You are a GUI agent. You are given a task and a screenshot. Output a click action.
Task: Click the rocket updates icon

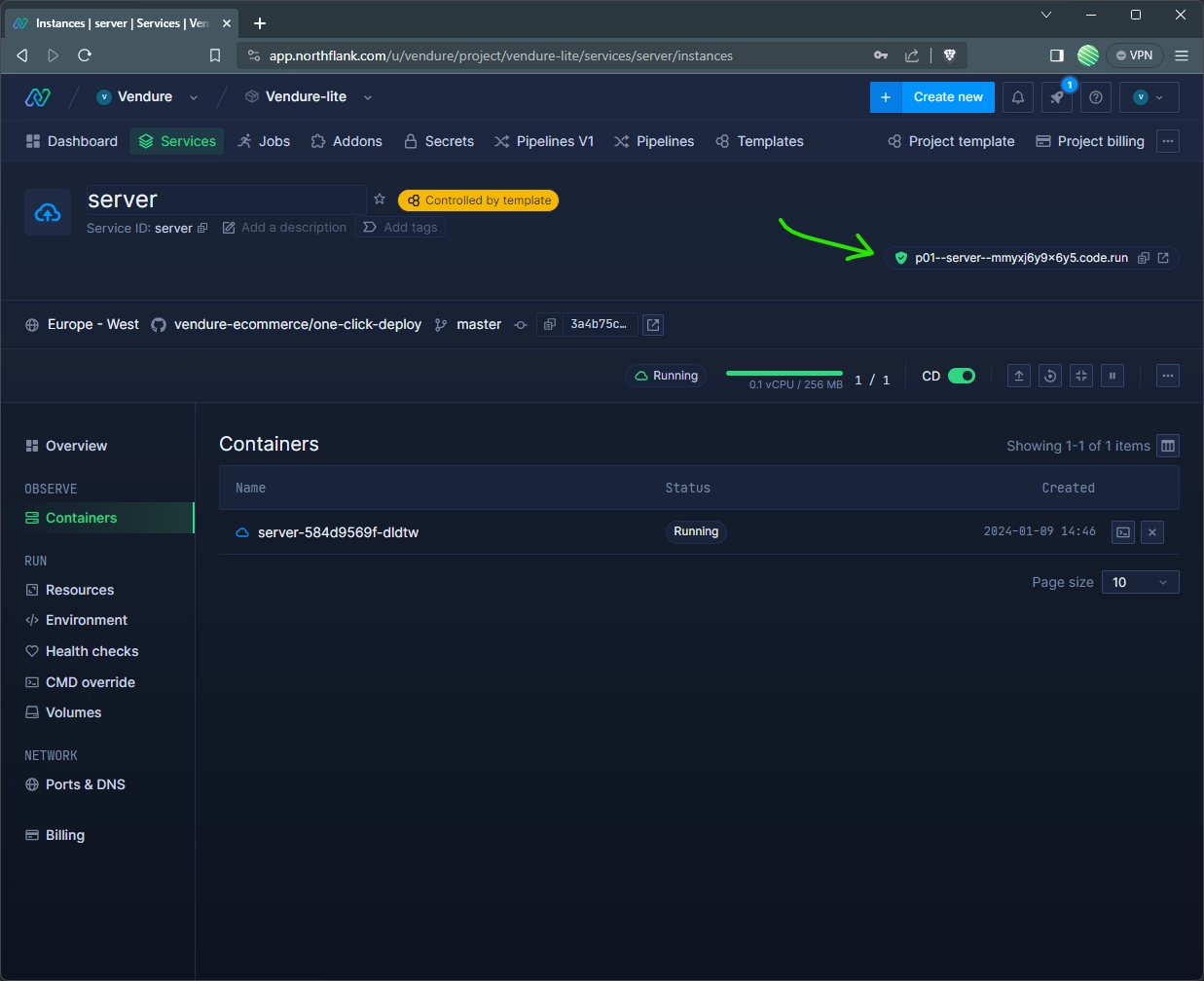[1056, 97]
